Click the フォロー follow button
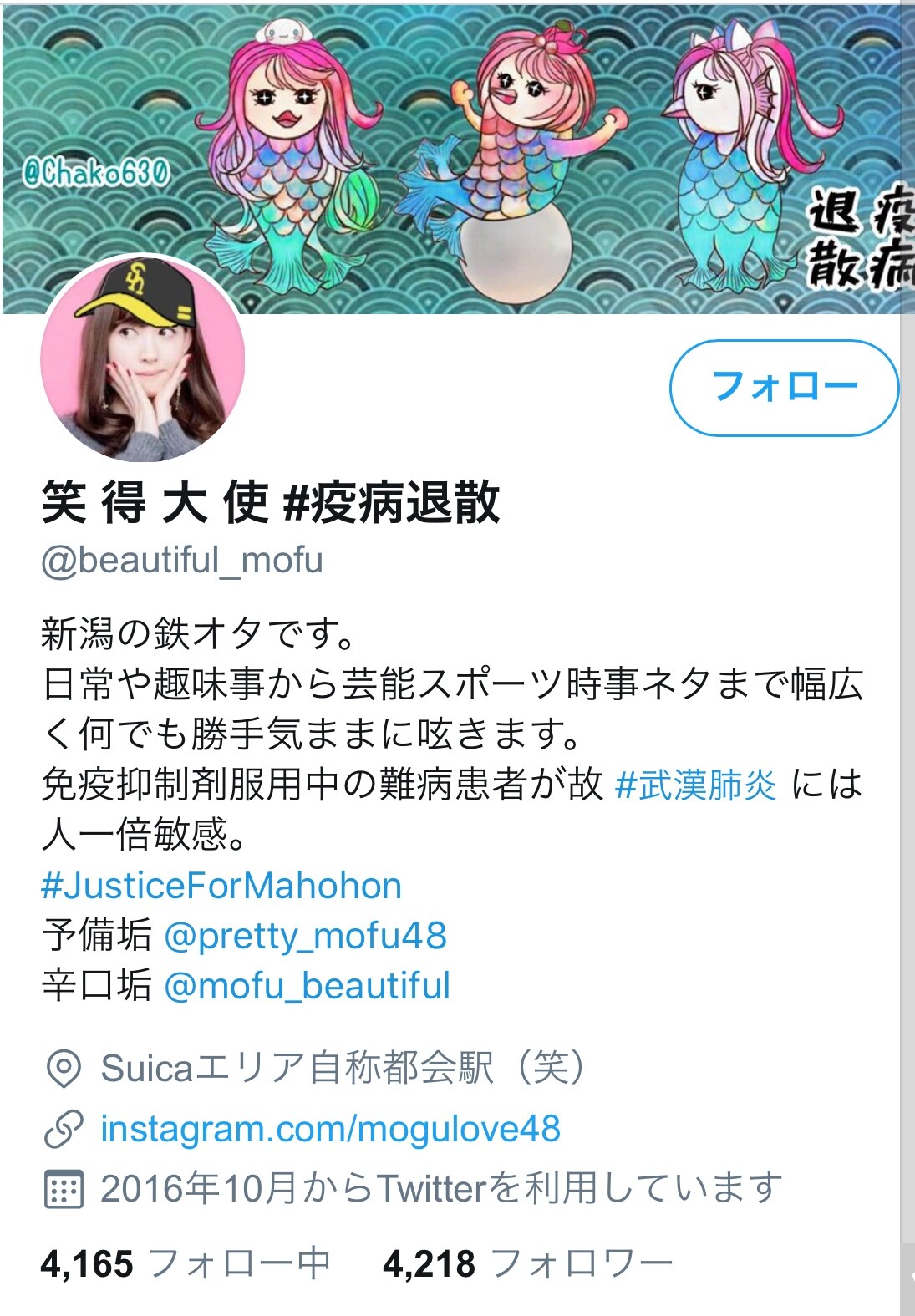This screenshot has height=1316, width=915. pos(784,388)
